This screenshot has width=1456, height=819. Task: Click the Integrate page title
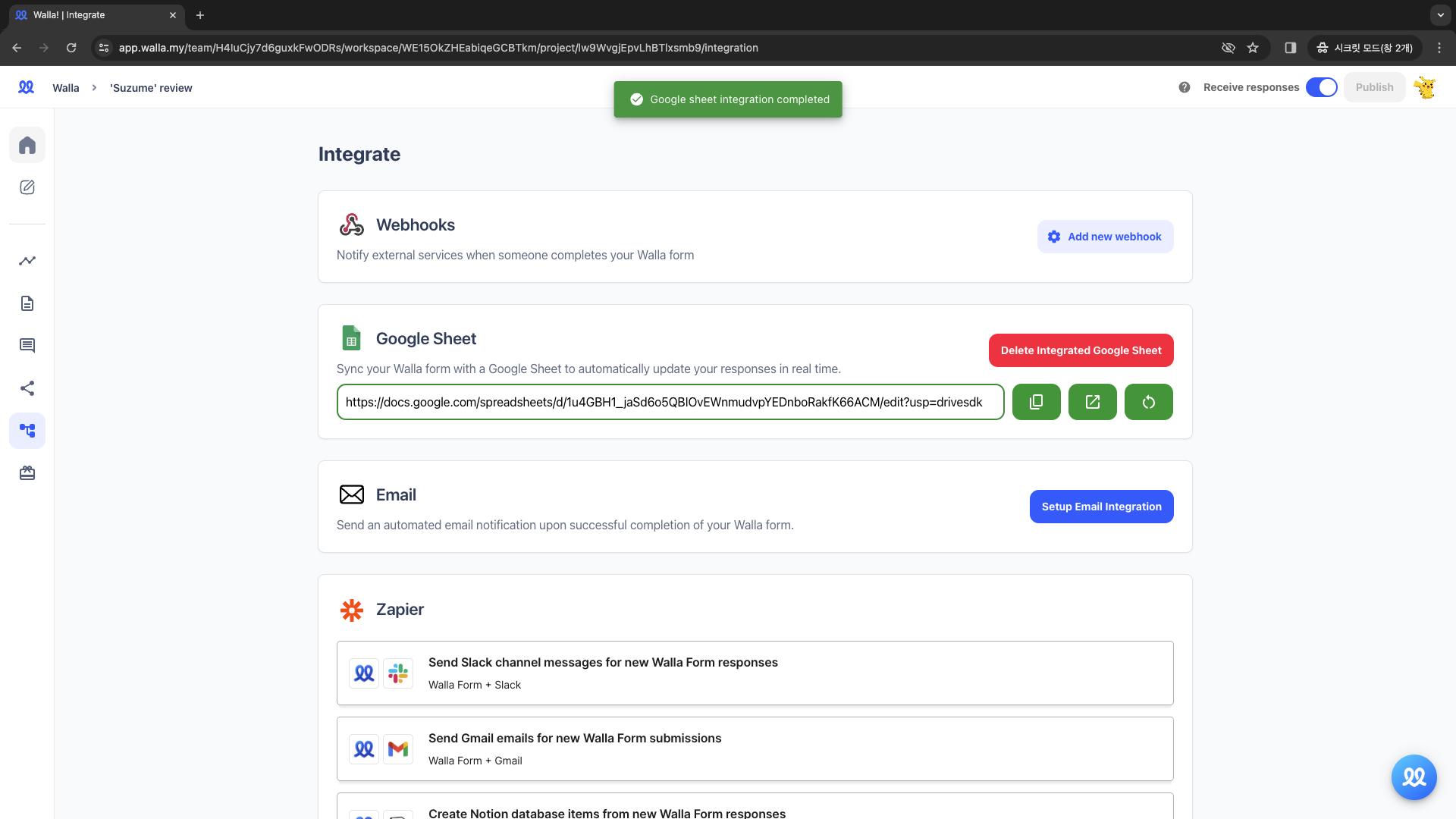click(x=359, y=154)
